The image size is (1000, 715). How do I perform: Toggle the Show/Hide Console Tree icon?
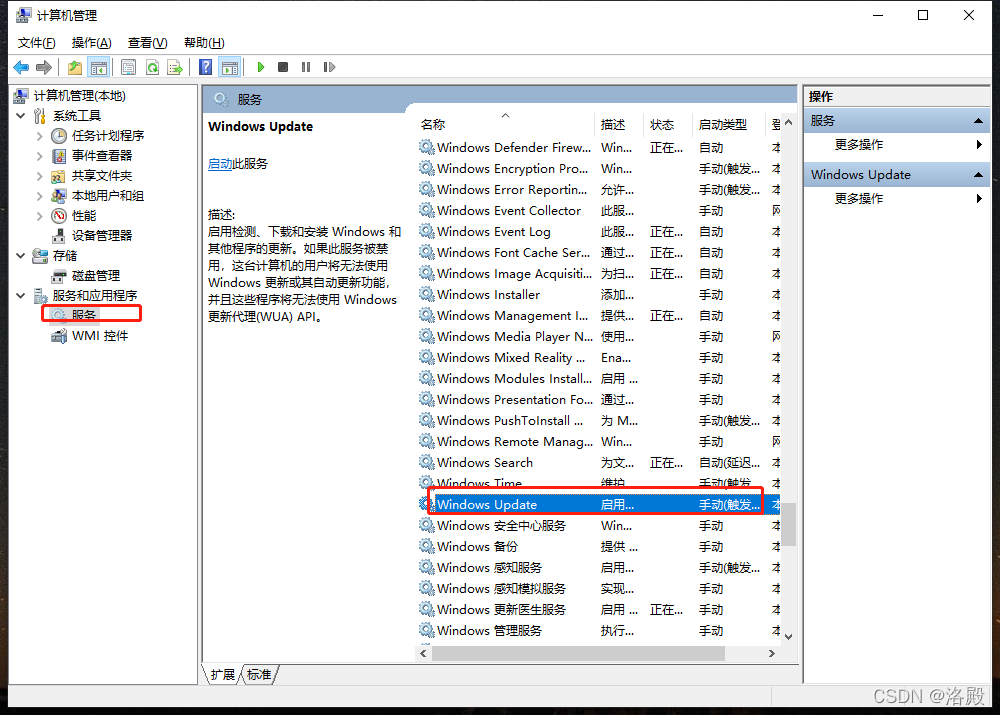(98, 67)
